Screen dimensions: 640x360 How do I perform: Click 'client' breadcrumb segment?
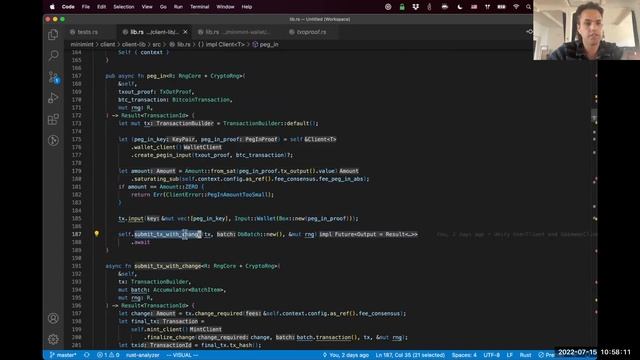108,44
